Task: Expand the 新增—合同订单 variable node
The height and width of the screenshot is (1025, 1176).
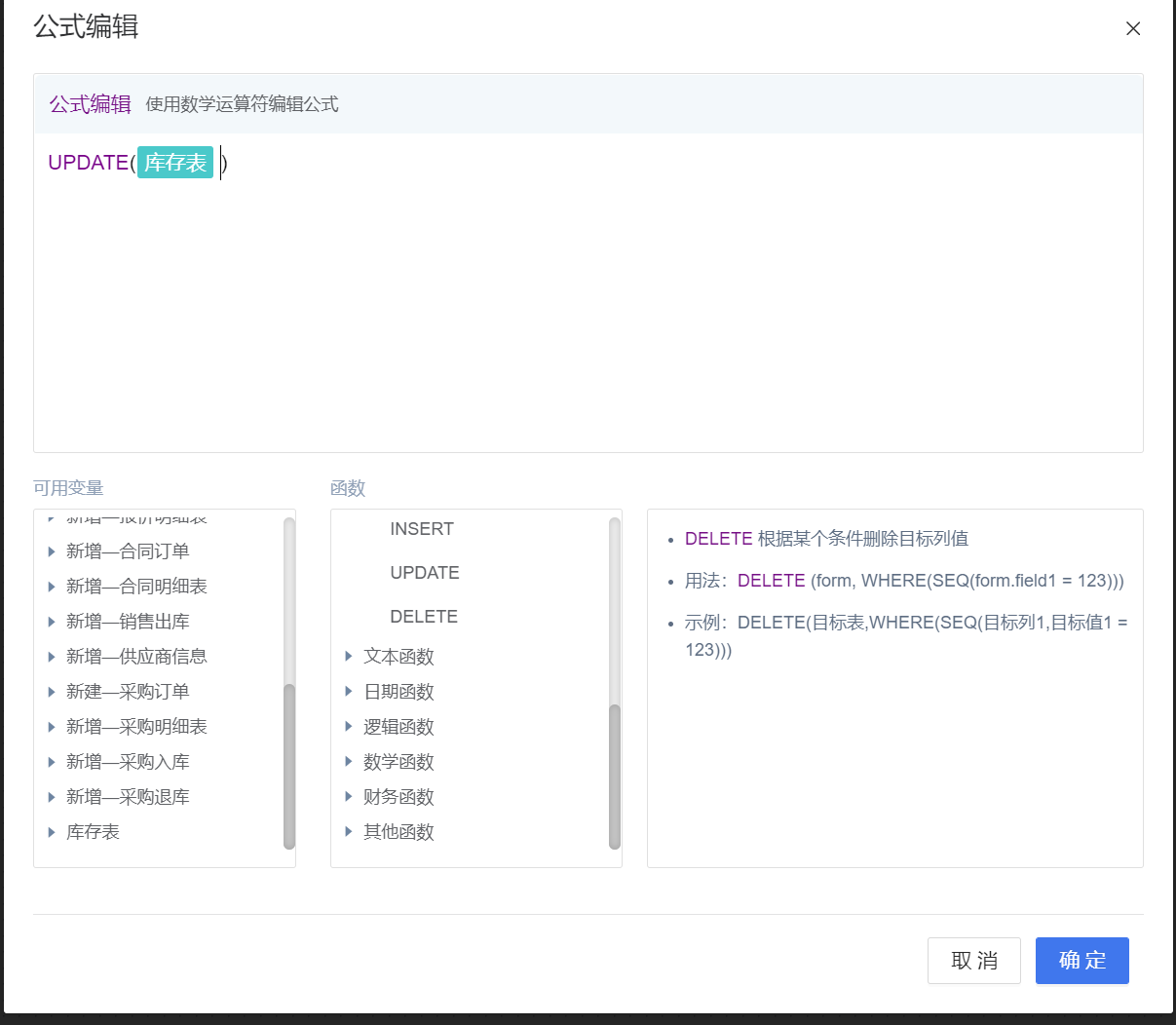Action: 52,551
